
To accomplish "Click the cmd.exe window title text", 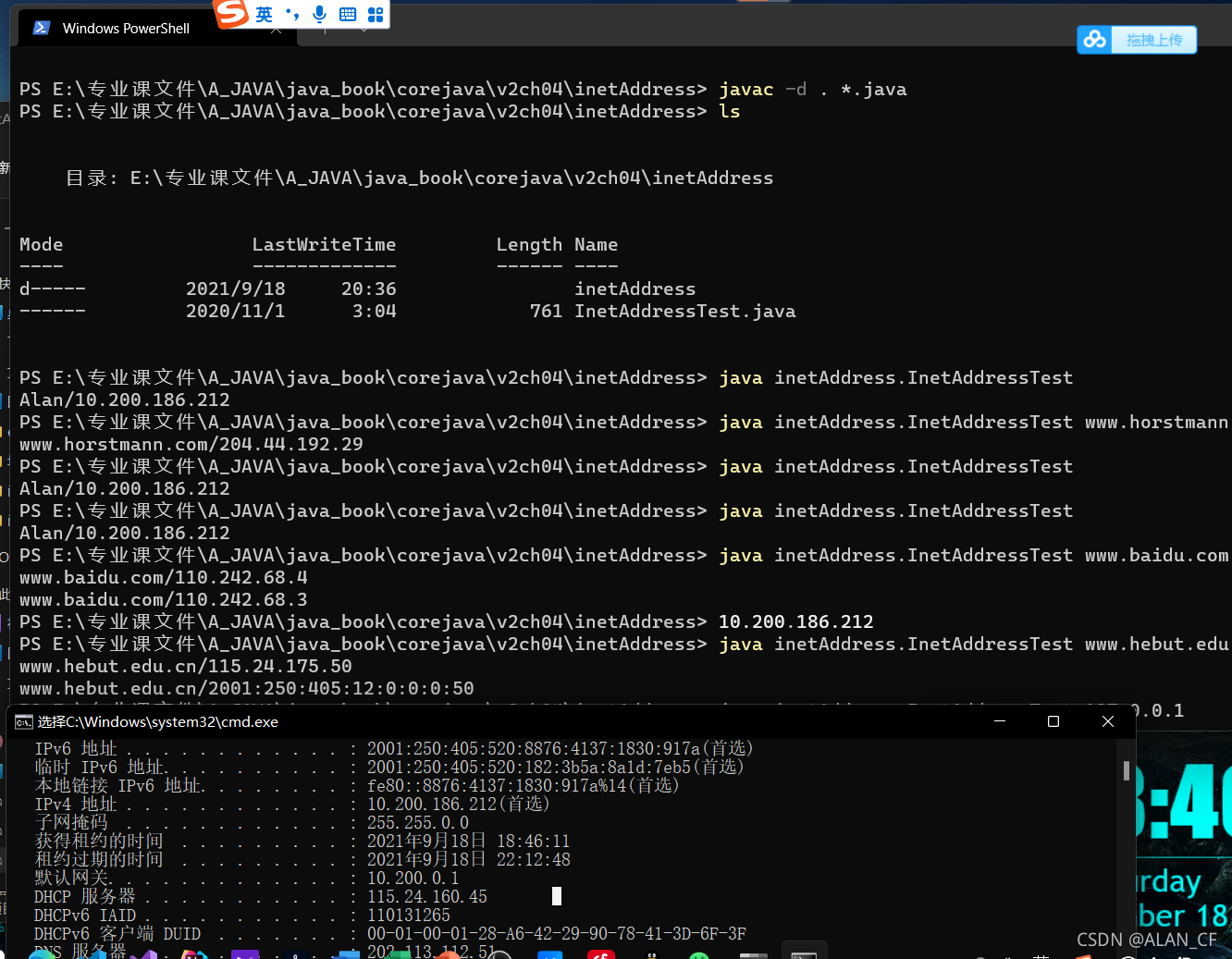I will pyautogui.click(x=158, y=722).
